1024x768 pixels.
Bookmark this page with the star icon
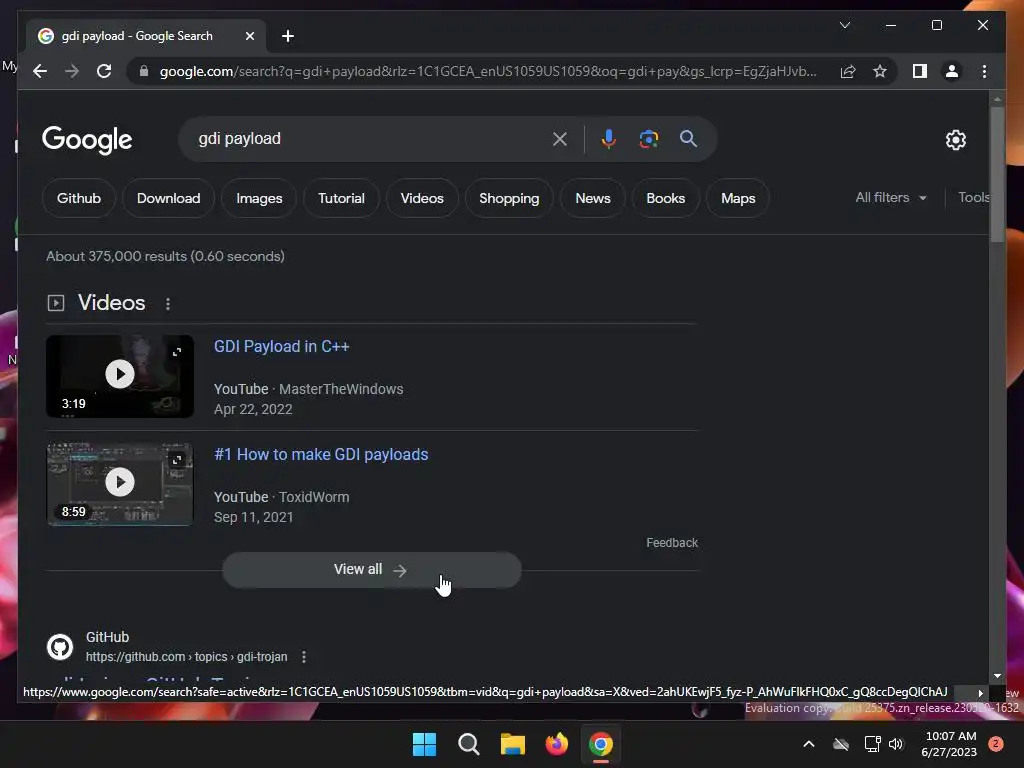click(x=880, y=71)
